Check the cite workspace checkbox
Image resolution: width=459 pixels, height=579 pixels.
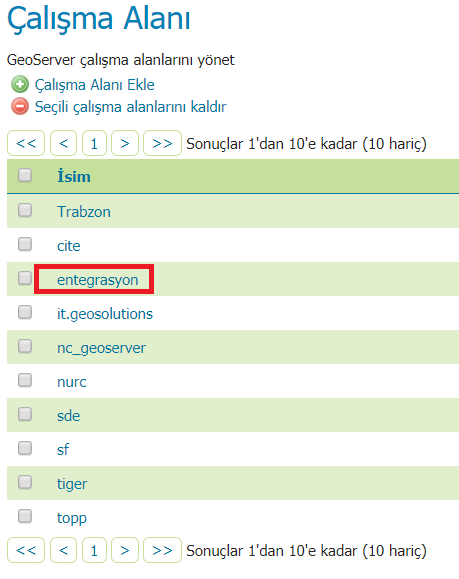click(25, 244)
